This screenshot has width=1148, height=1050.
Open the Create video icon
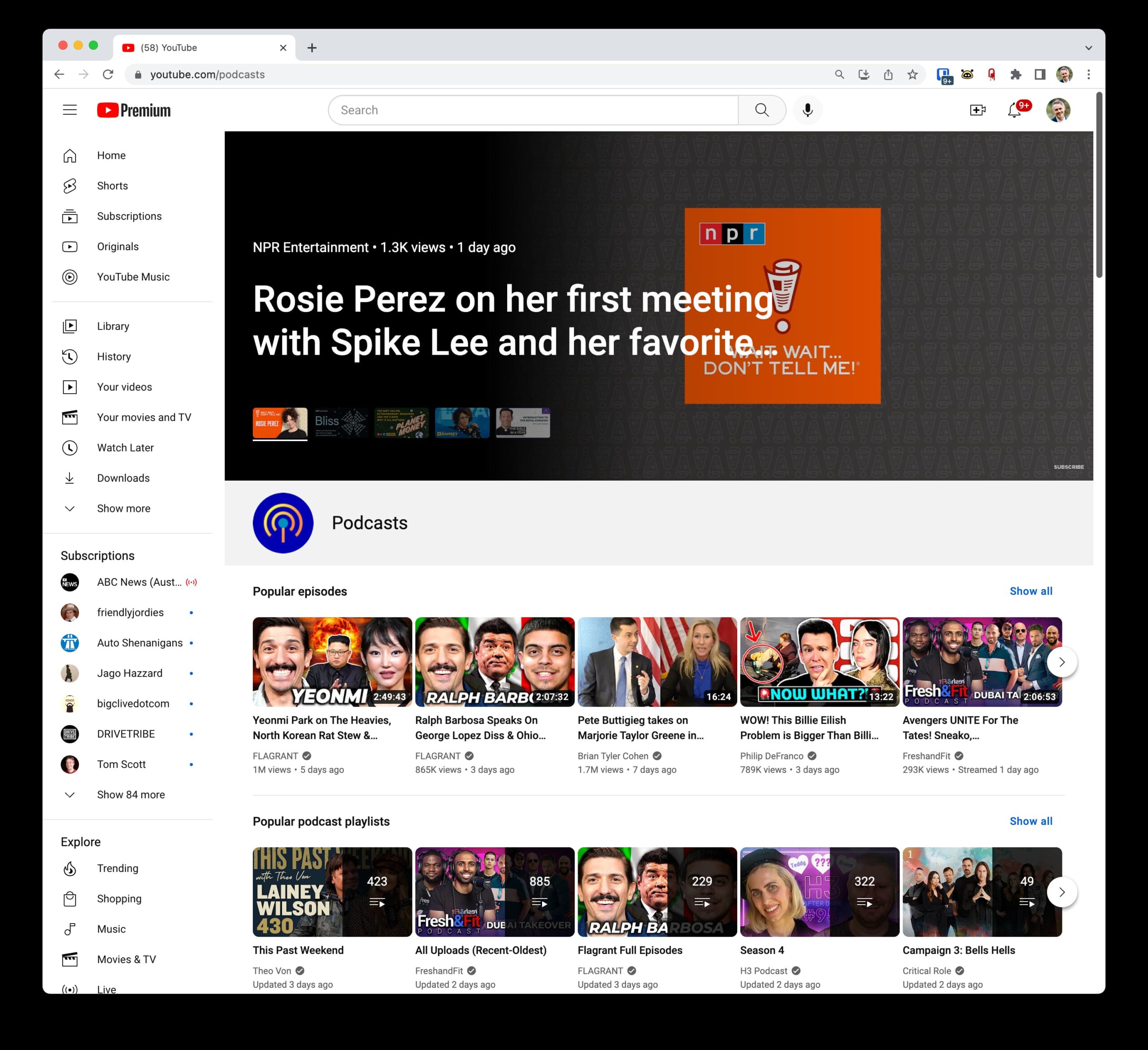(977, 110)
